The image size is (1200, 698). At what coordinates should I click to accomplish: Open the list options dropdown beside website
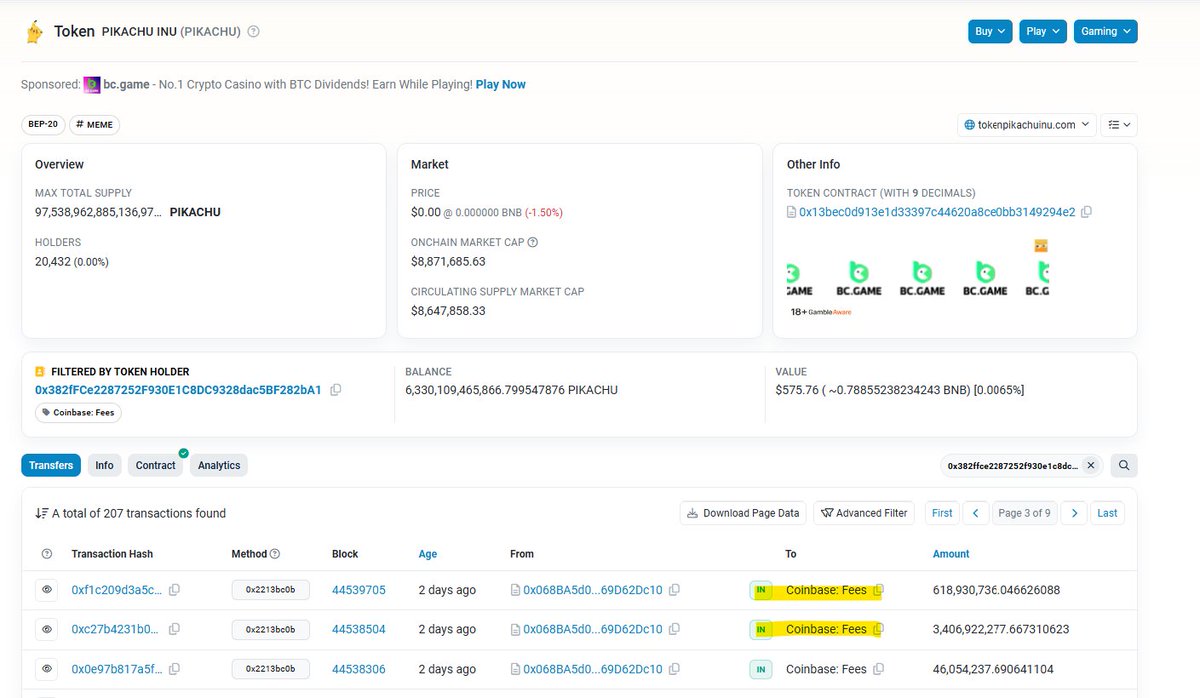[1119, 125]
